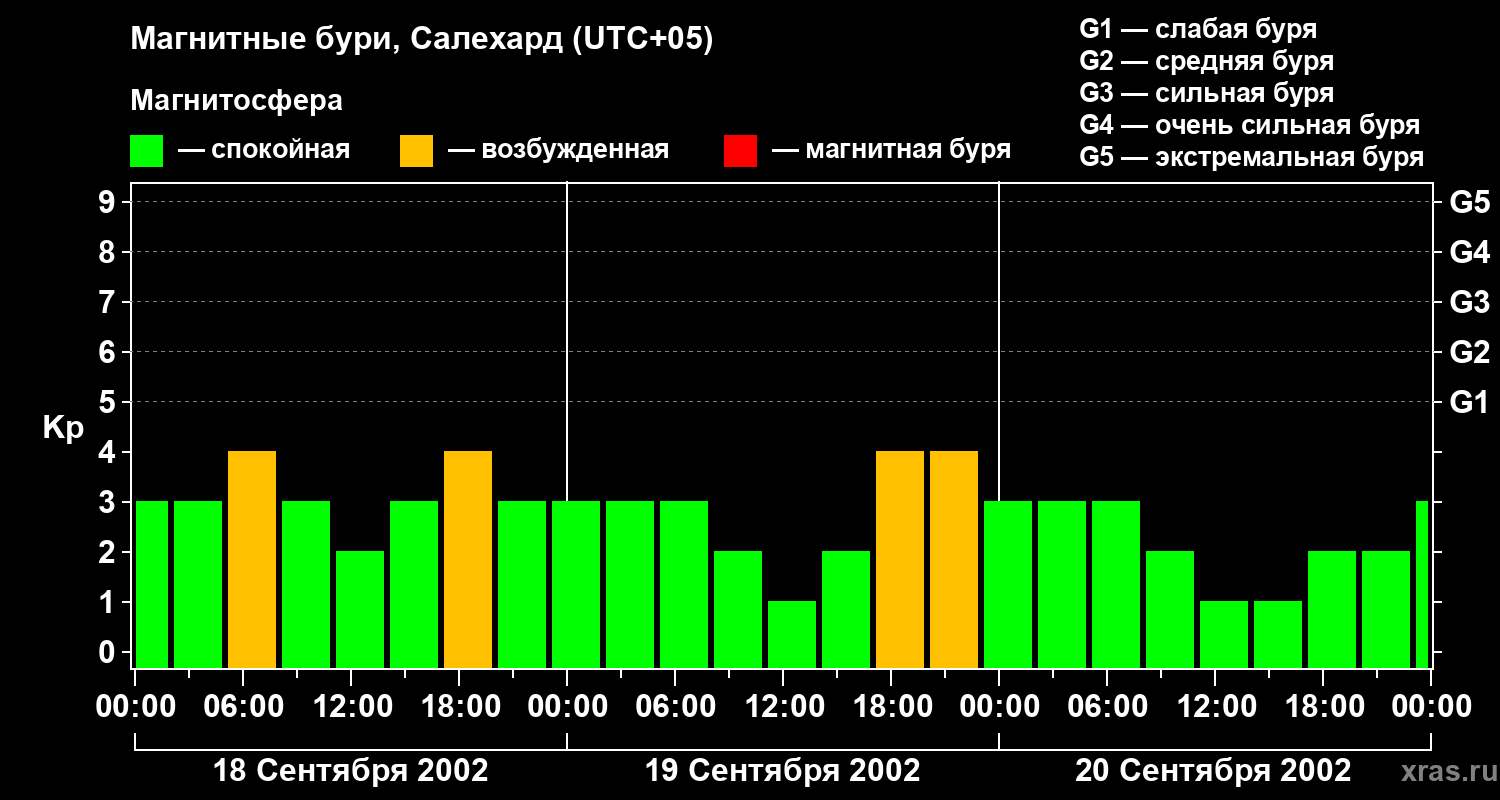Viewport: 1500px width, 800px height.
Task: Click the orange Kp 4 bar at 21:00, 19 September
Action: [954, 560]
